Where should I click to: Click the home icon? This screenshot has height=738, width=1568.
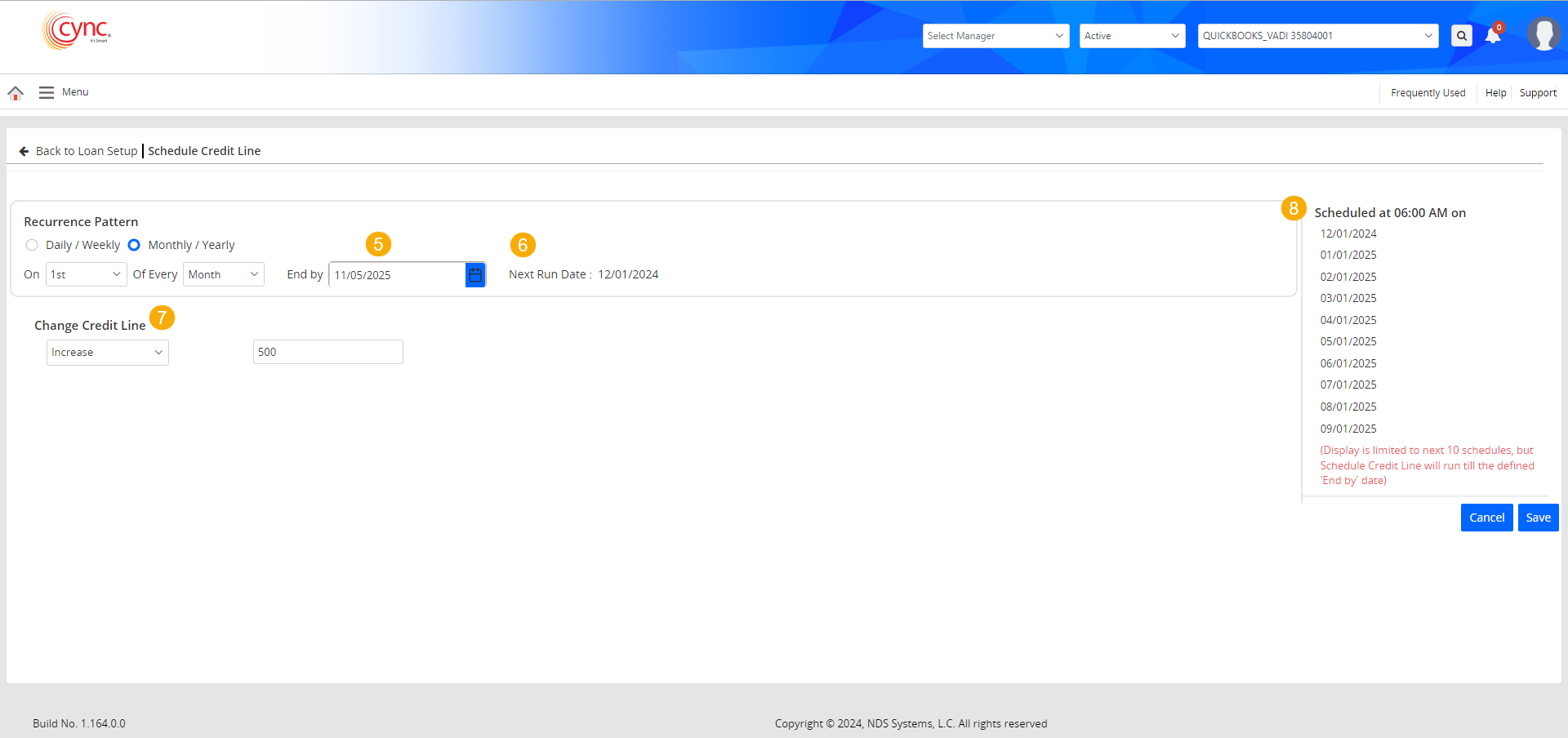pyautogui.click(x=16, y=93)
